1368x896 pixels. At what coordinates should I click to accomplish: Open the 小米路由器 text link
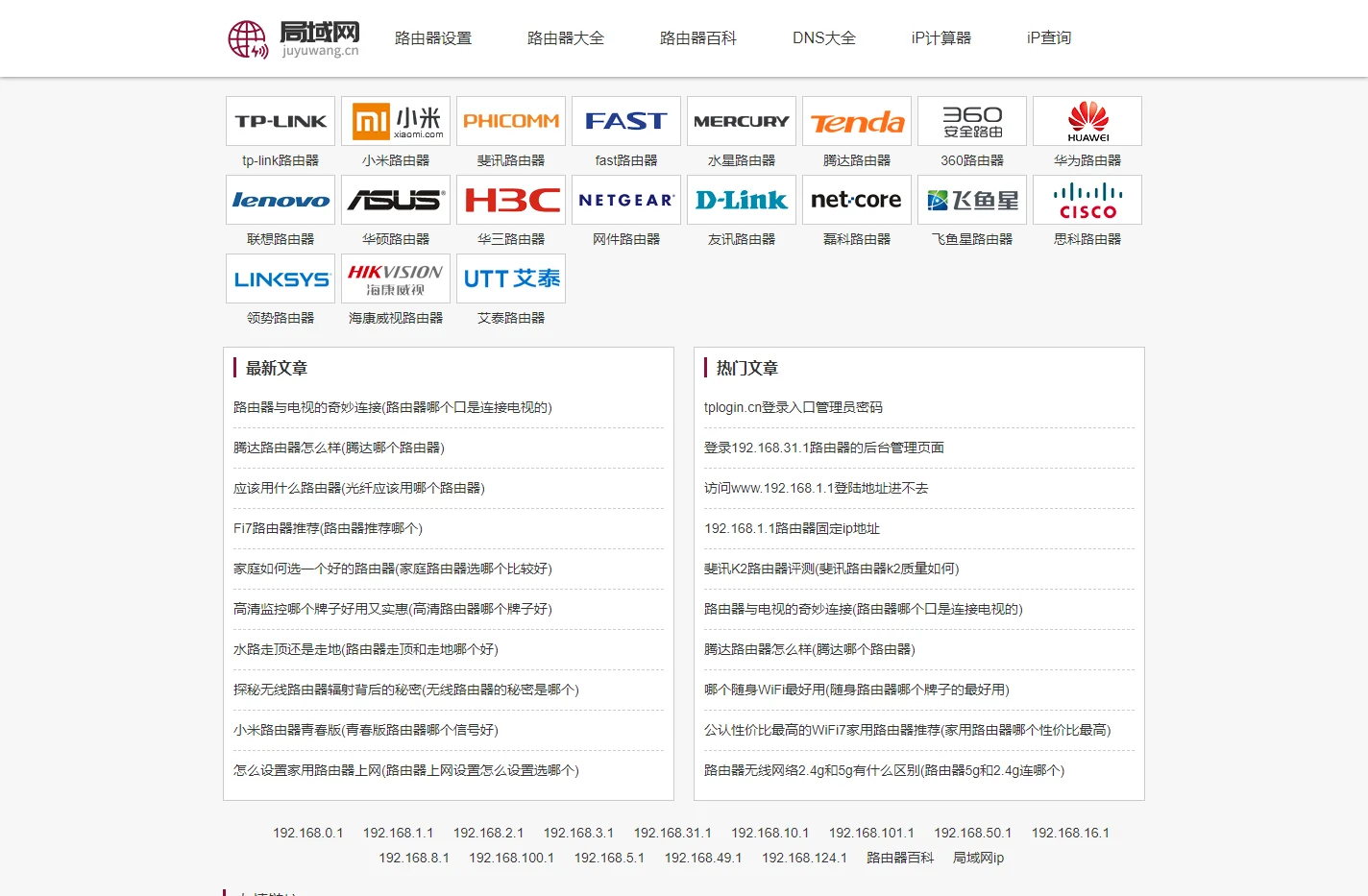pyautogui.click(x=396, y=160)
